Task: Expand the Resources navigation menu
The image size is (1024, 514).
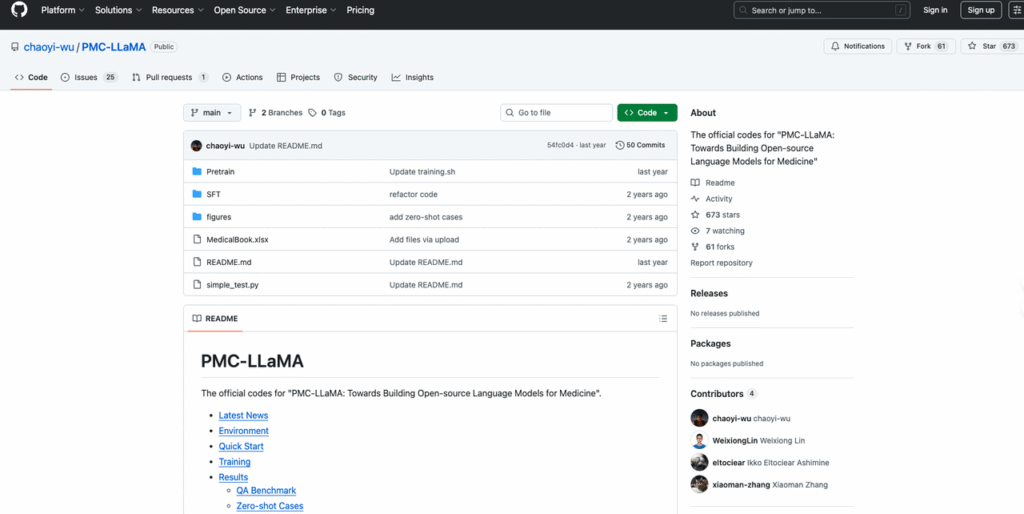Action: [x=178, y=10]
